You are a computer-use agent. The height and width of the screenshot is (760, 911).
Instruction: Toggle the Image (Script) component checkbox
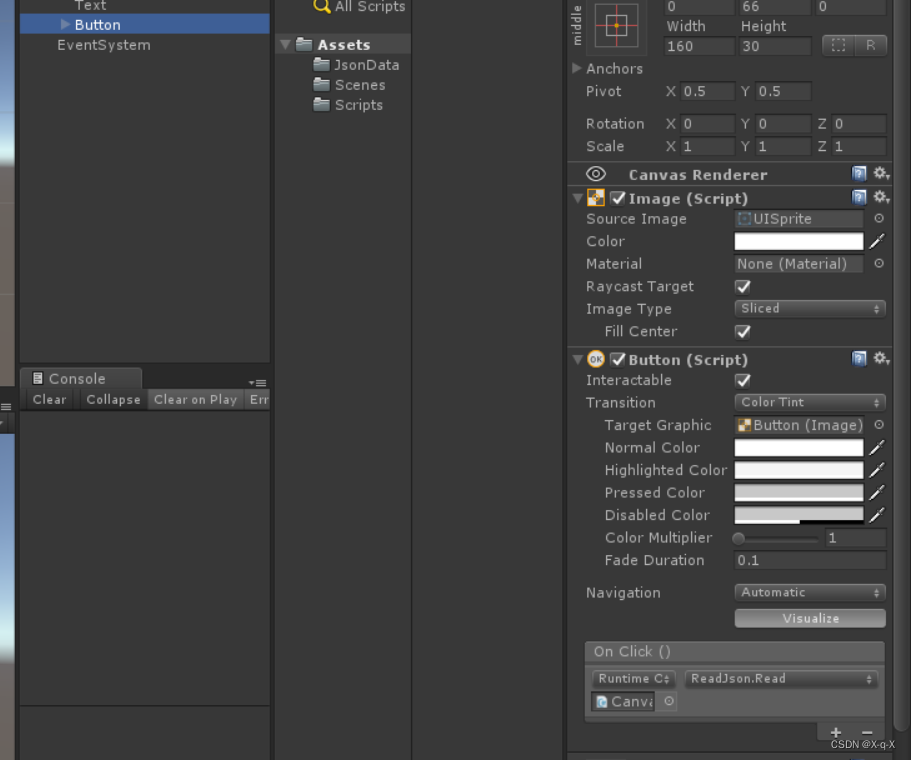(x=618, y=198)
